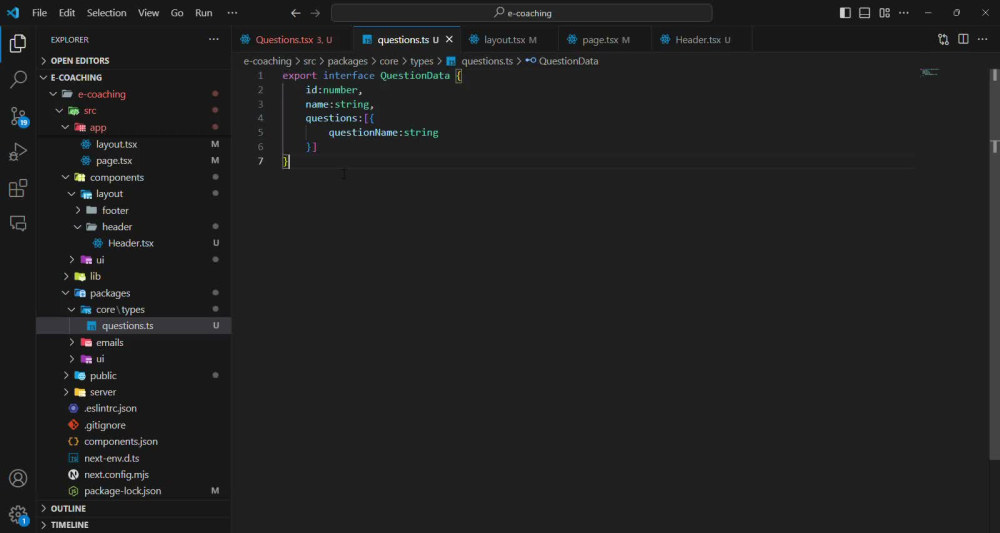The height and width of the screenshot is (533, 1000).
Task: Collapse the components folder
Action: coord(134,177)
